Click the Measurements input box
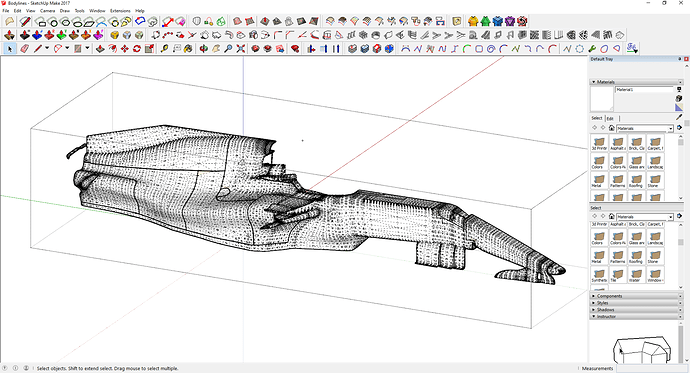Image resolution: width=690 pixels, height=373 pixels. click(x=652, y=368)
